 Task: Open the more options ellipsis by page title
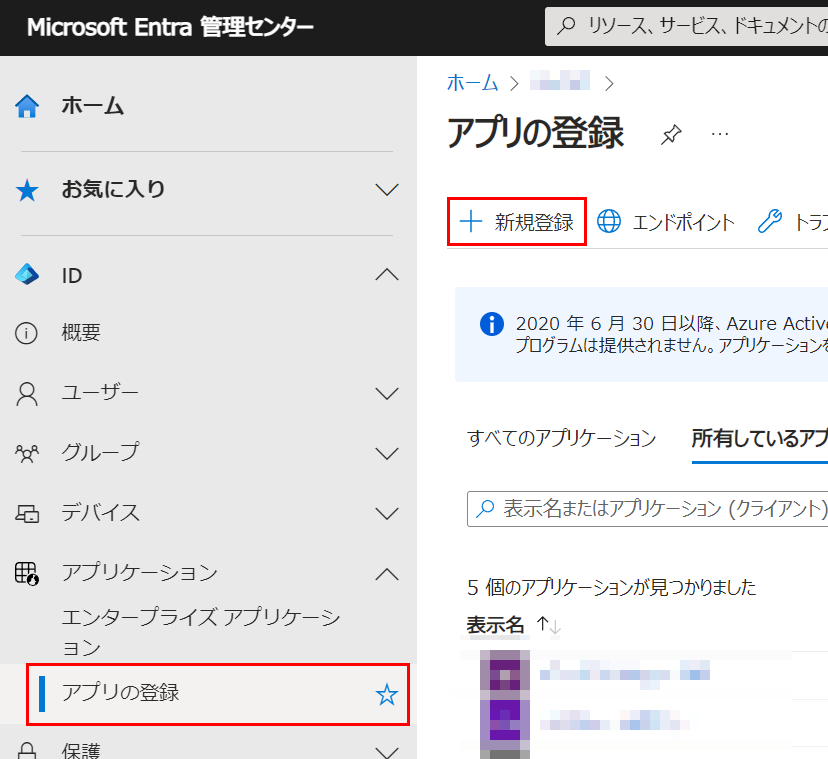click(720, 134)
